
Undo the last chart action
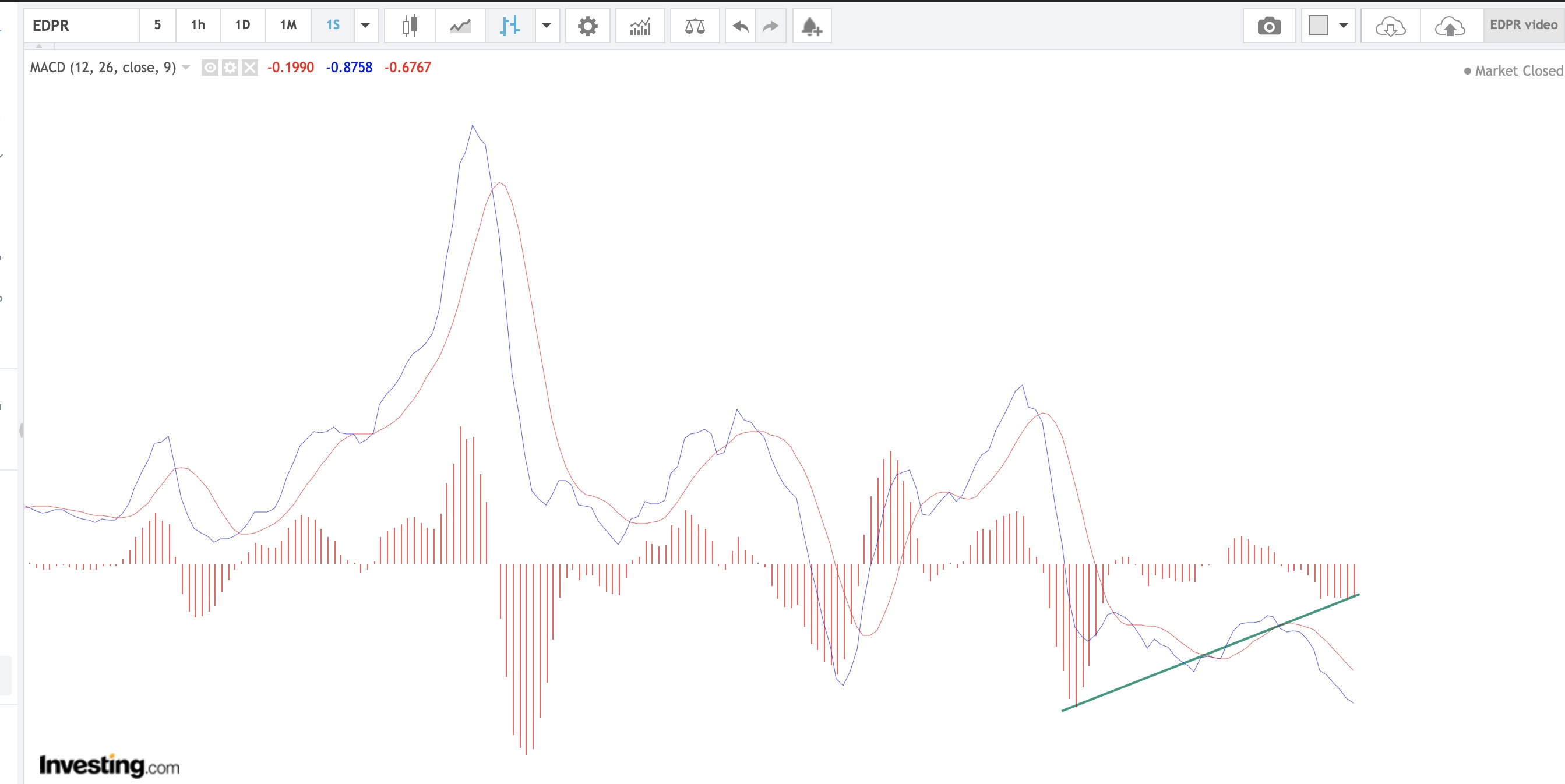click(x=740, y=26)
